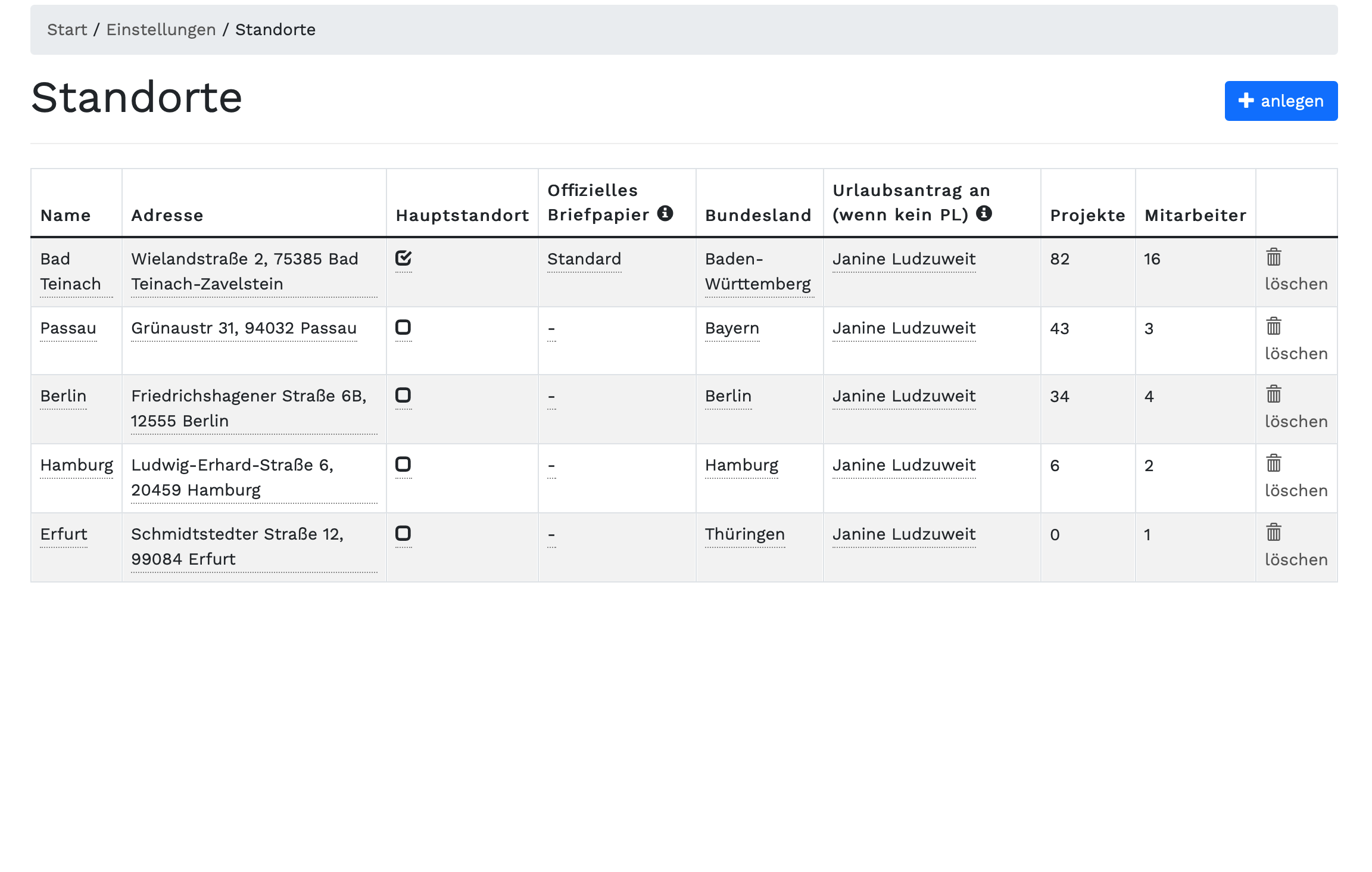Open the Start breadcrumb link

click(67, 30)
